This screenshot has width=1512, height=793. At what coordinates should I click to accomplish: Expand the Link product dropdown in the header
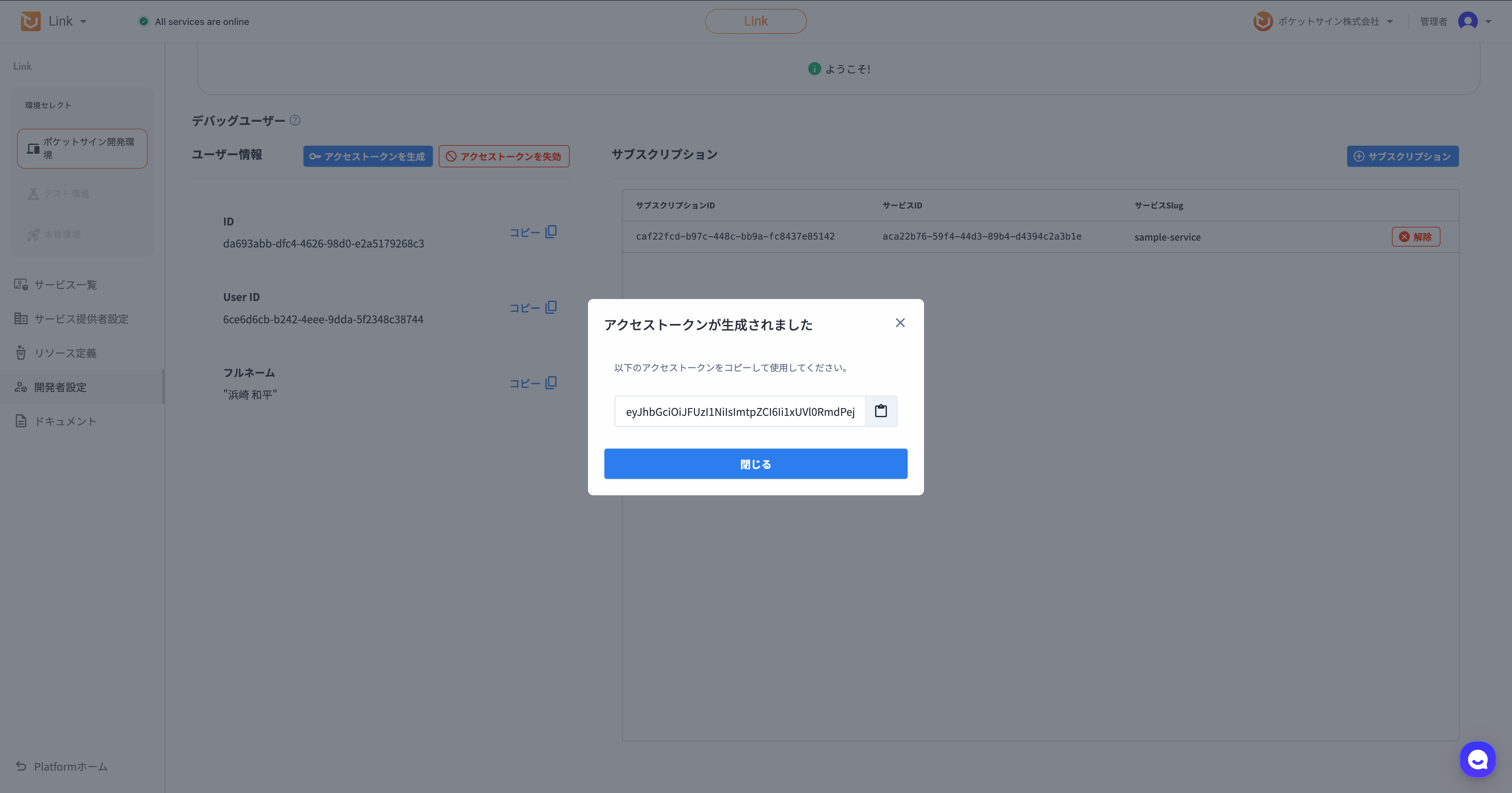coord(83,22)
